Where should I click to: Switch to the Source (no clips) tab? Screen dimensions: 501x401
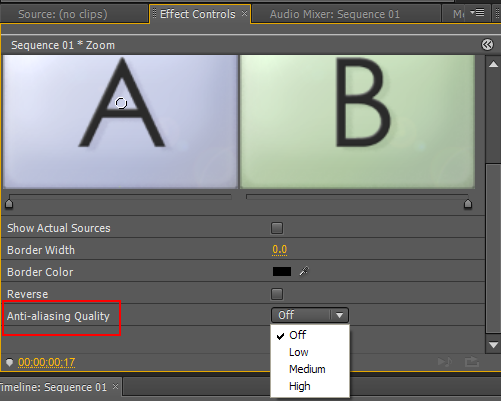click(x=63, y=14)
